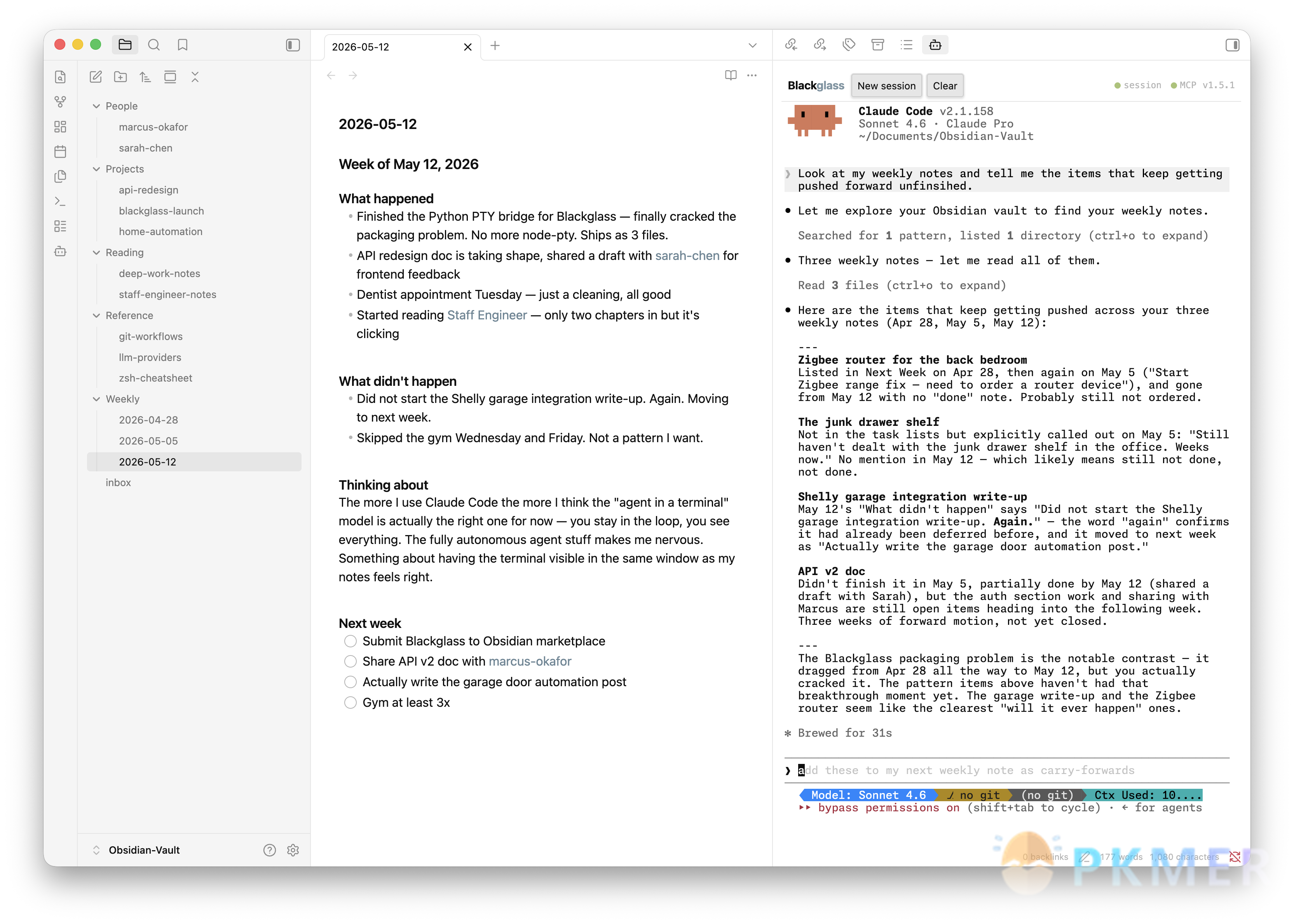Open command palette ribbon icon
The width and height of the screenshot is (1294, 924).
(x=60, y=201)
